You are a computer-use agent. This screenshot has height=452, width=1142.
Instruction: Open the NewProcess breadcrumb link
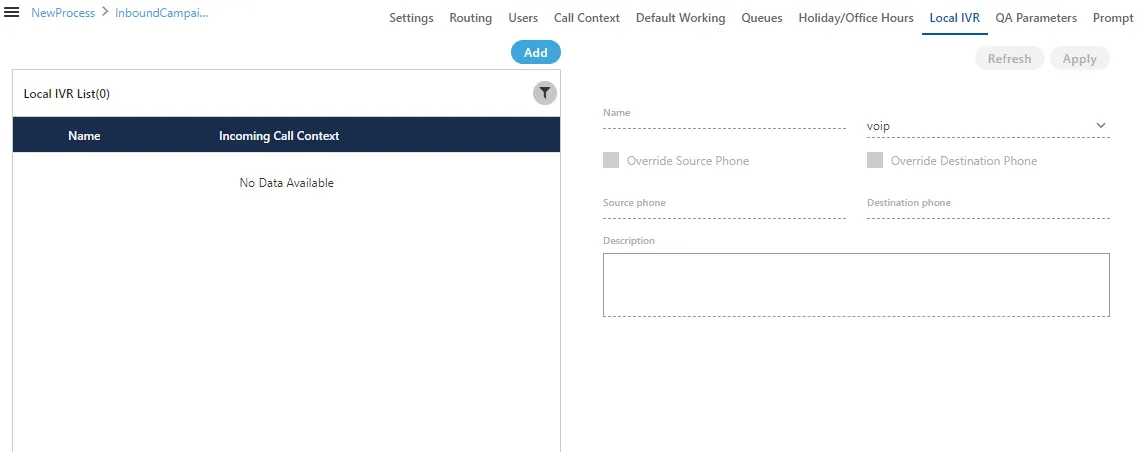click(63, 13)
